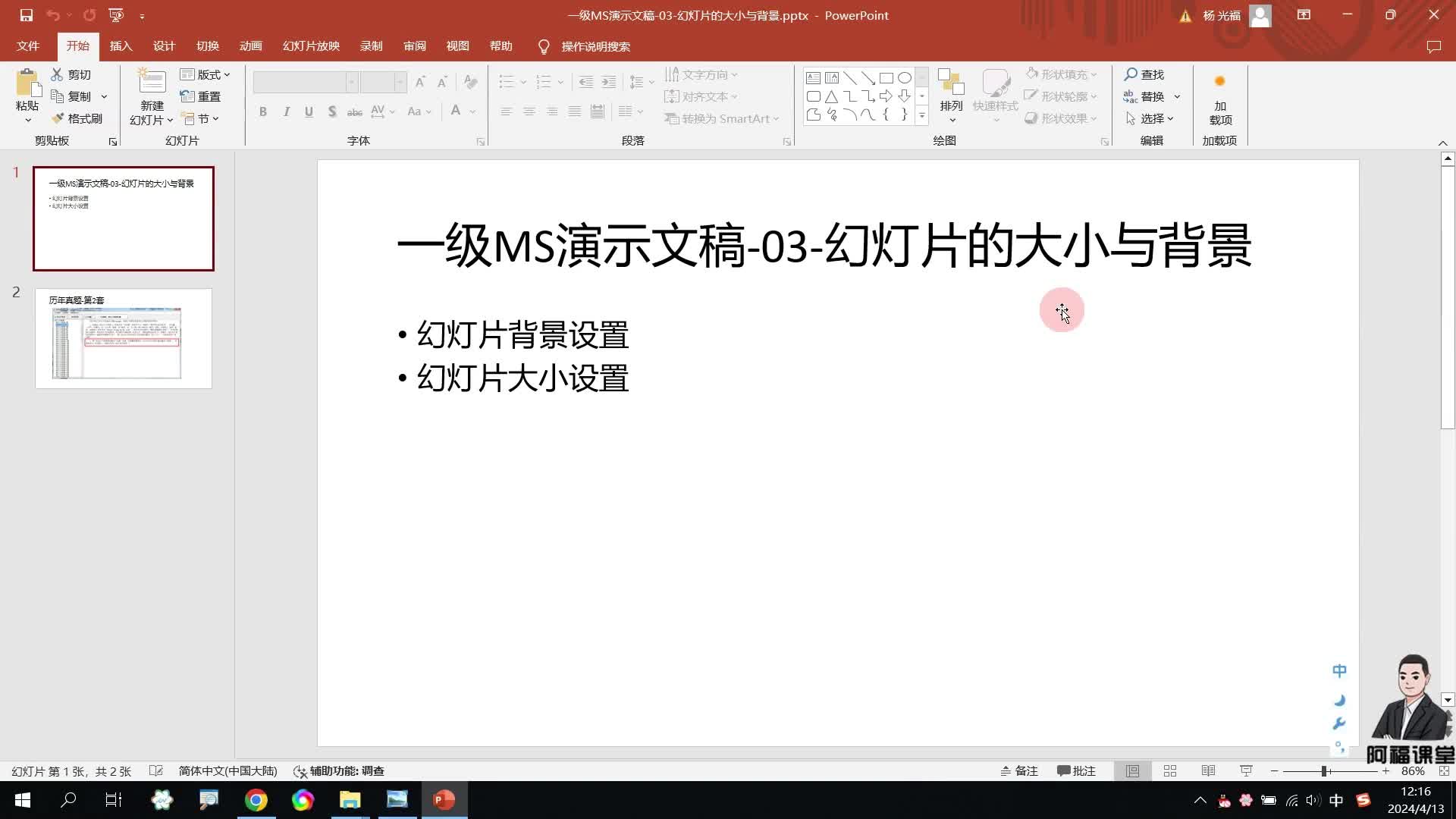The width and height of the screenshot is (1456, 819).
Task: Click the zoom out minus button
Action: click(x=1275, y=771)
